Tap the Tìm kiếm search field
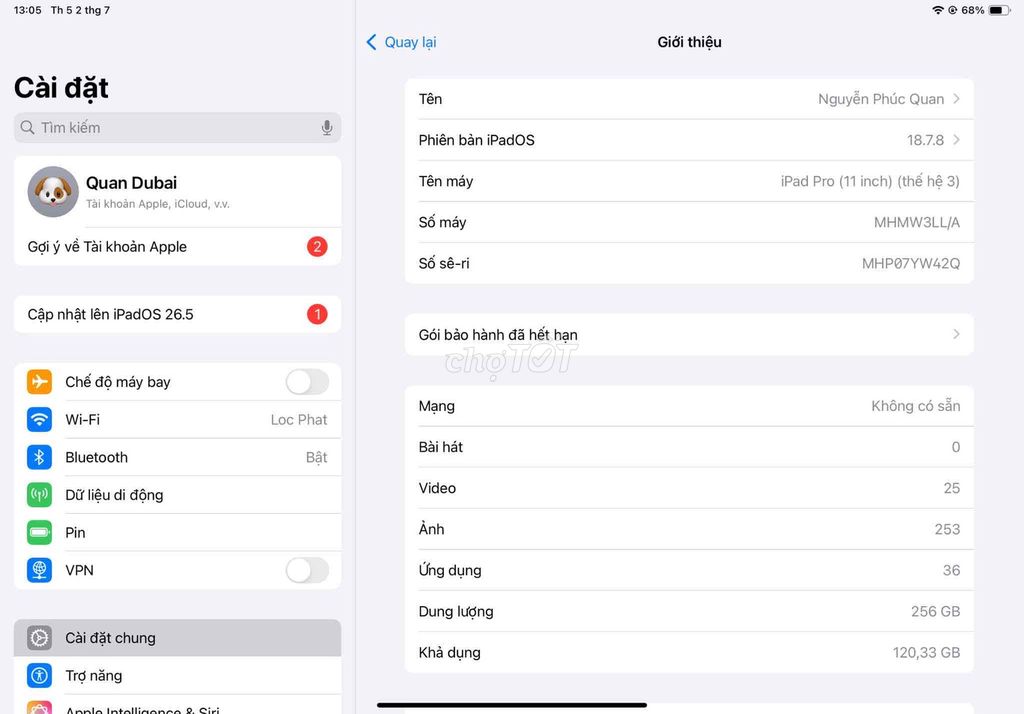1024x714 pixels. click(x=177, y=127)
